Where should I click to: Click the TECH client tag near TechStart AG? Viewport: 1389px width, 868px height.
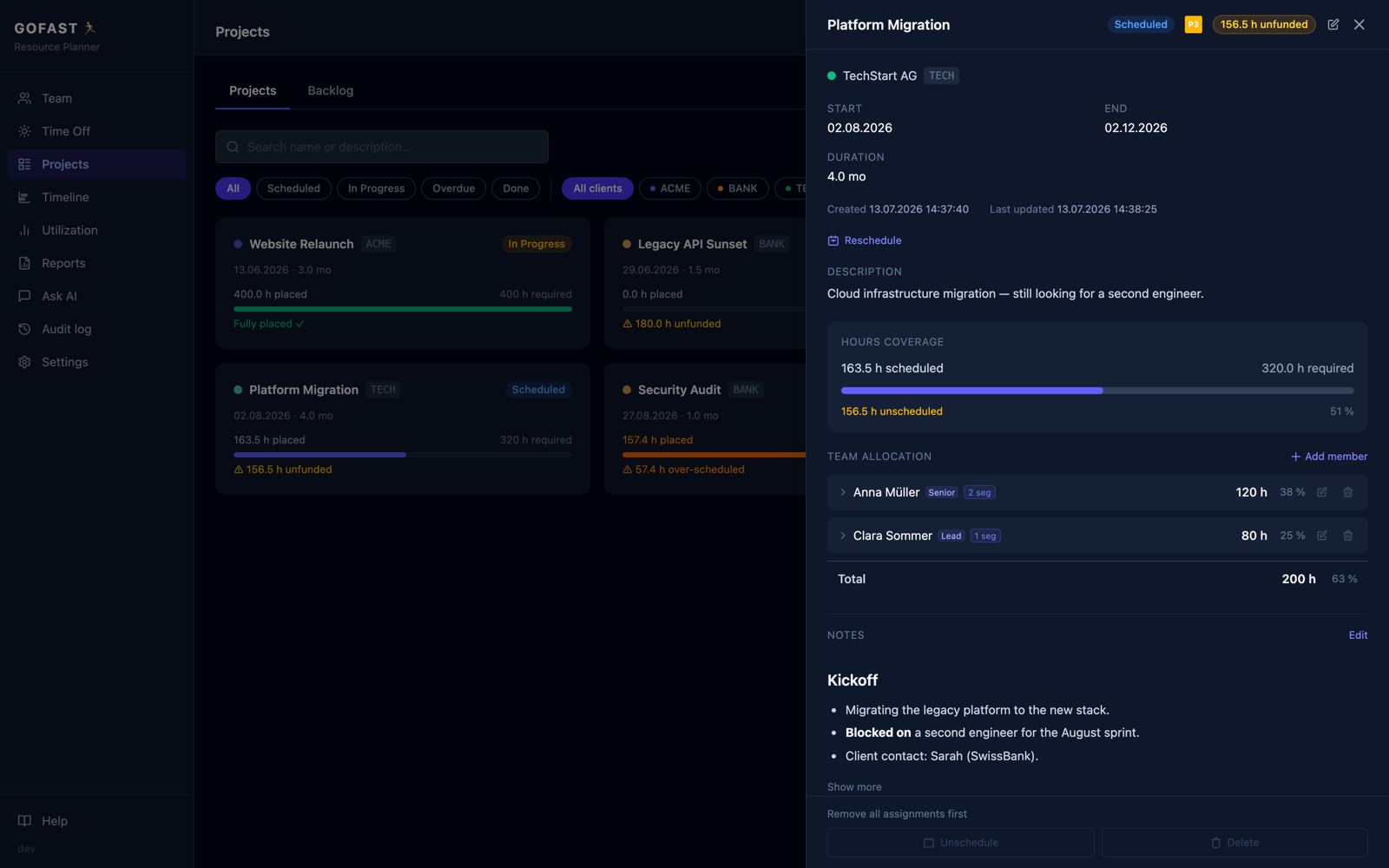pyautogui.click(x=941, y=76)
